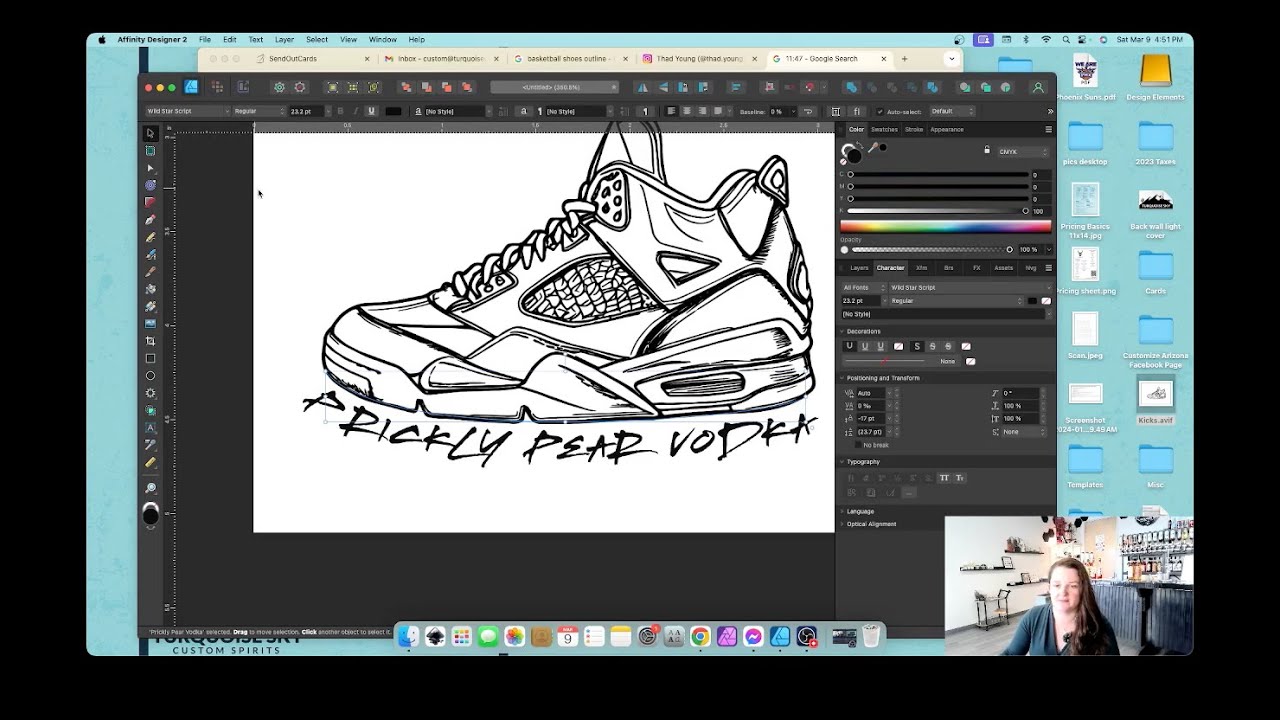Open Kicks.avif file on desktop
This screenshot has height=720, width=1280.
[1156, 402]
